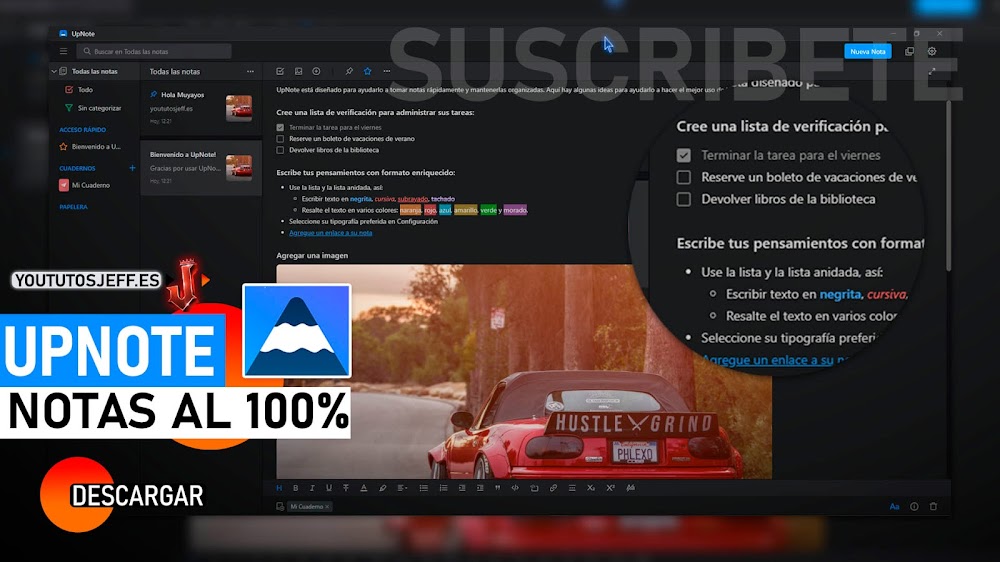The width and height of the screenshot is (1000, 562).
Task: Open note in new window icon
Action: coord(909,51)
